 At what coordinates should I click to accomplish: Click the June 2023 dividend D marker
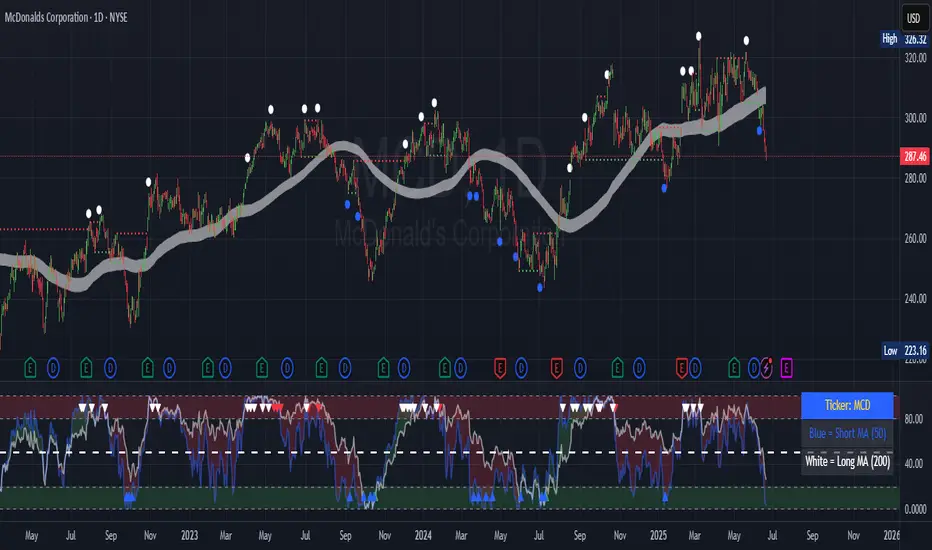click(287, 369)
